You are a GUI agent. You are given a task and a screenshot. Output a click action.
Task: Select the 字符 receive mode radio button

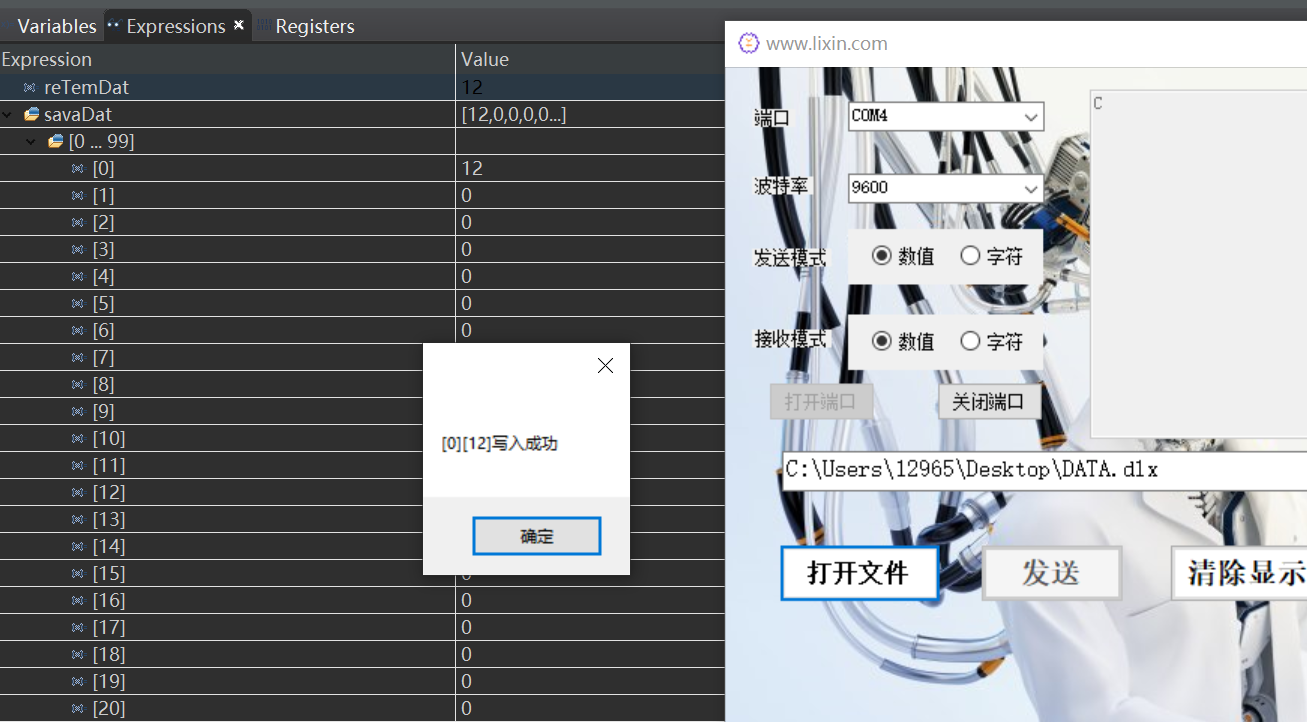(969, 340)
